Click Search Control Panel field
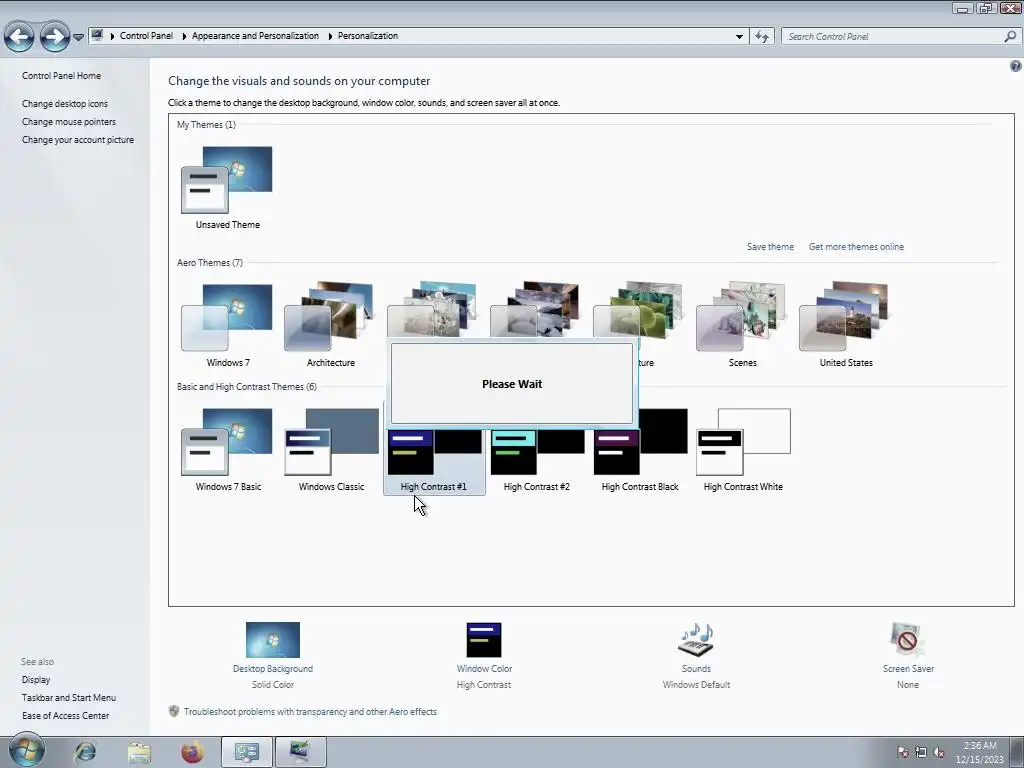Image resolution: width=1024 pixels, height=768 pixels. (892, 37)
